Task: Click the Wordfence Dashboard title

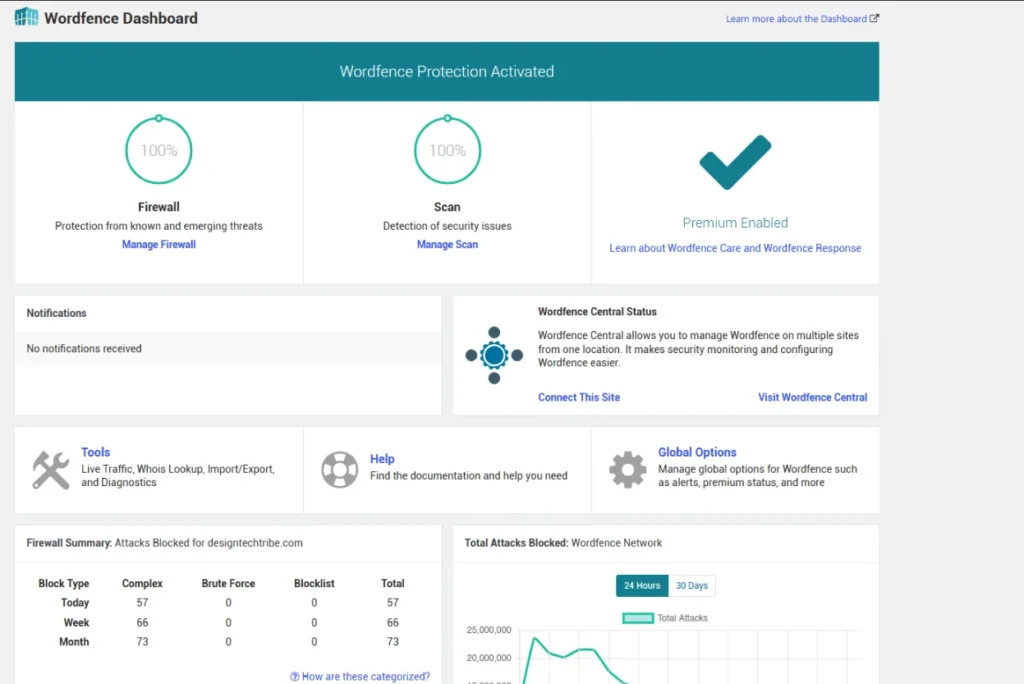Action: tap(121, 18)
